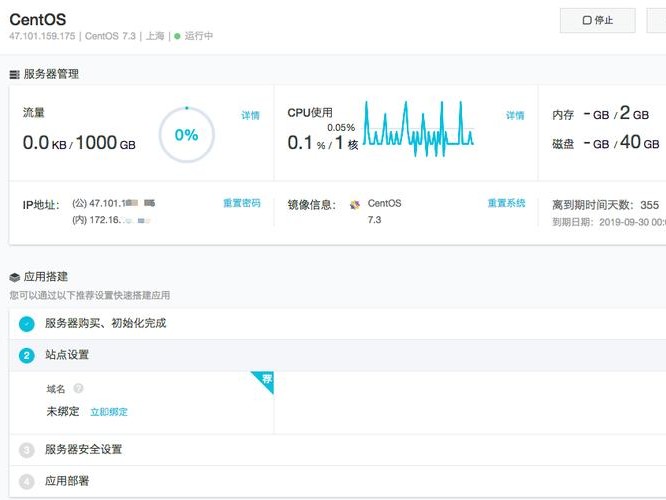Click the 应用搭建 section icon
Image resolution: width=666 pixels, height=500 pixels.
[14, 277]
